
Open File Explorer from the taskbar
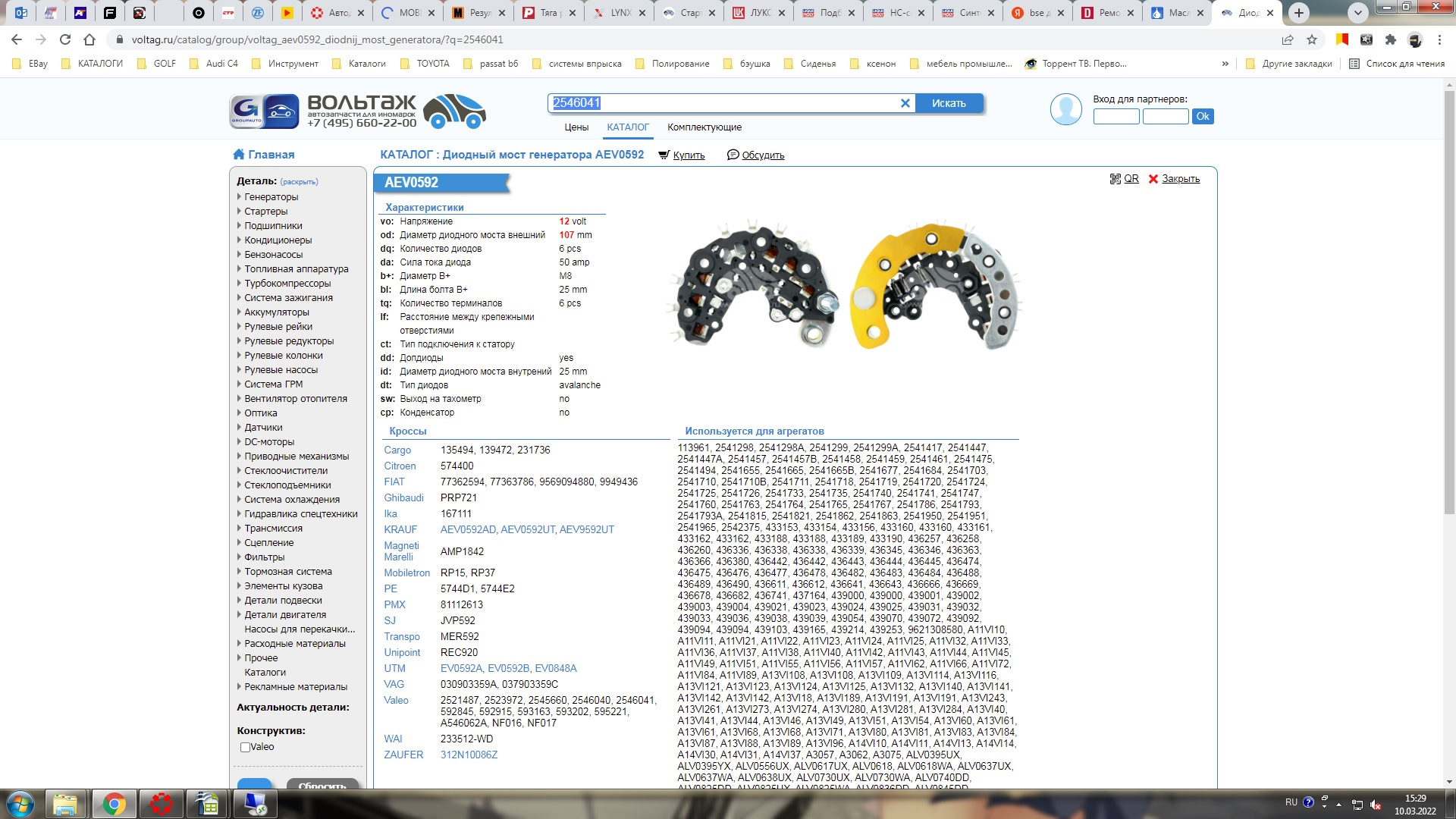[65, 804]
